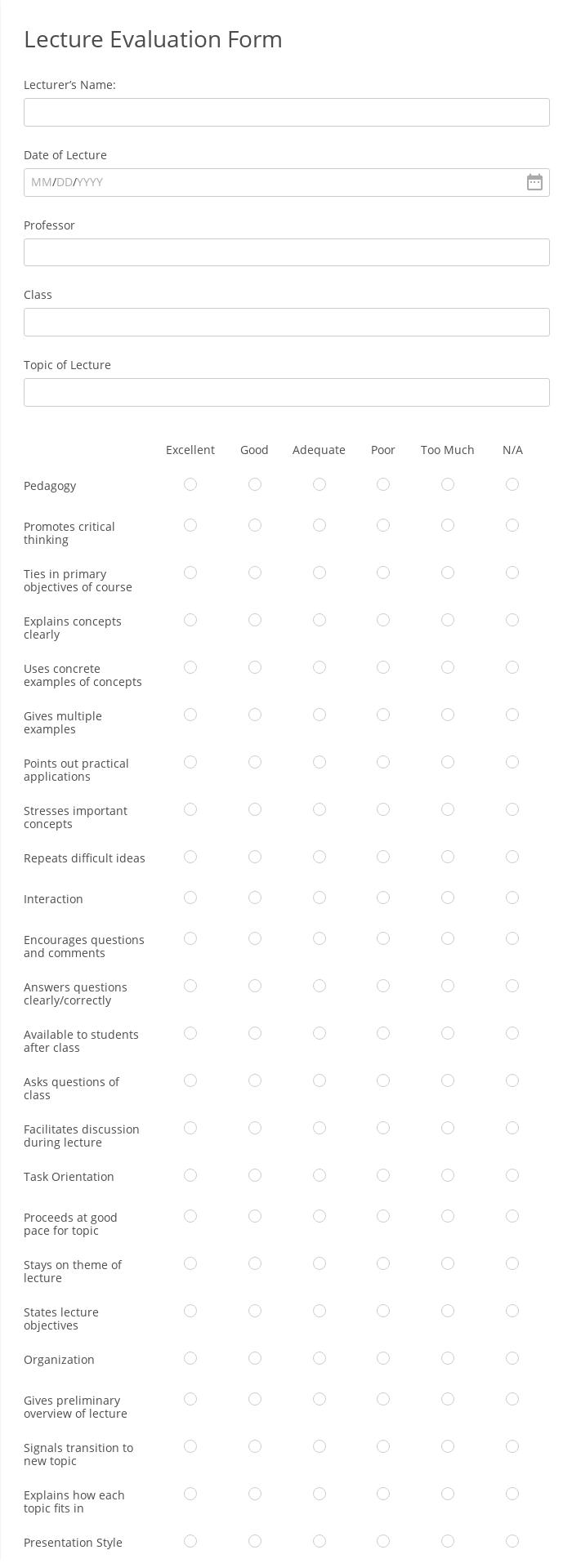Mark Promotes critical thinking as Good
The height and width of the screenshot is (1568, 572).
click(255, 525)
